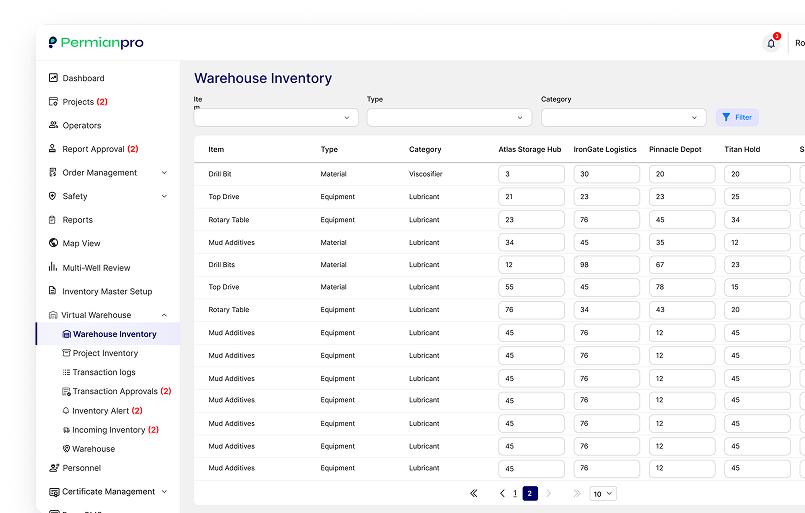Select Project Inventory submenu item
Image resolution: width=805 pixels, height=513 pixels.
105,353
